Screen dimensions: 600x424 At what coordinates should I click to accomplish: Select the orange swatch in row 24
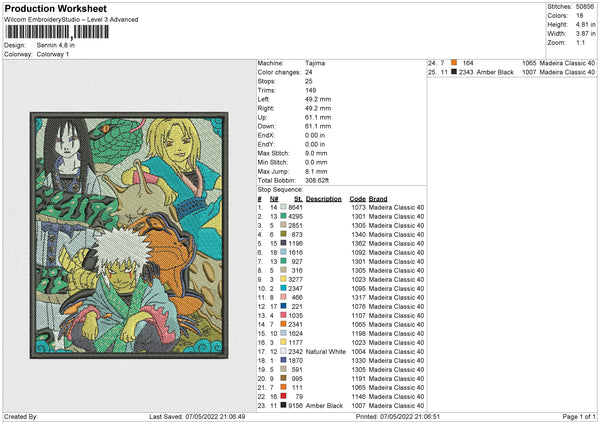(x=454, y=63)
